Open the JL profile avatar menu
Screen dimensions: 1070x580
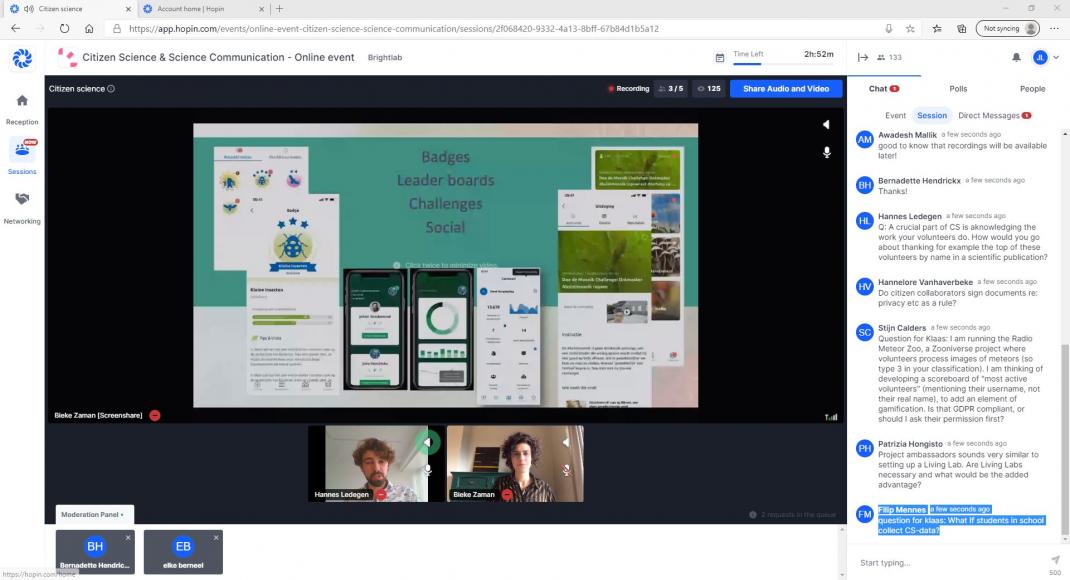(x=1040, y=57)
